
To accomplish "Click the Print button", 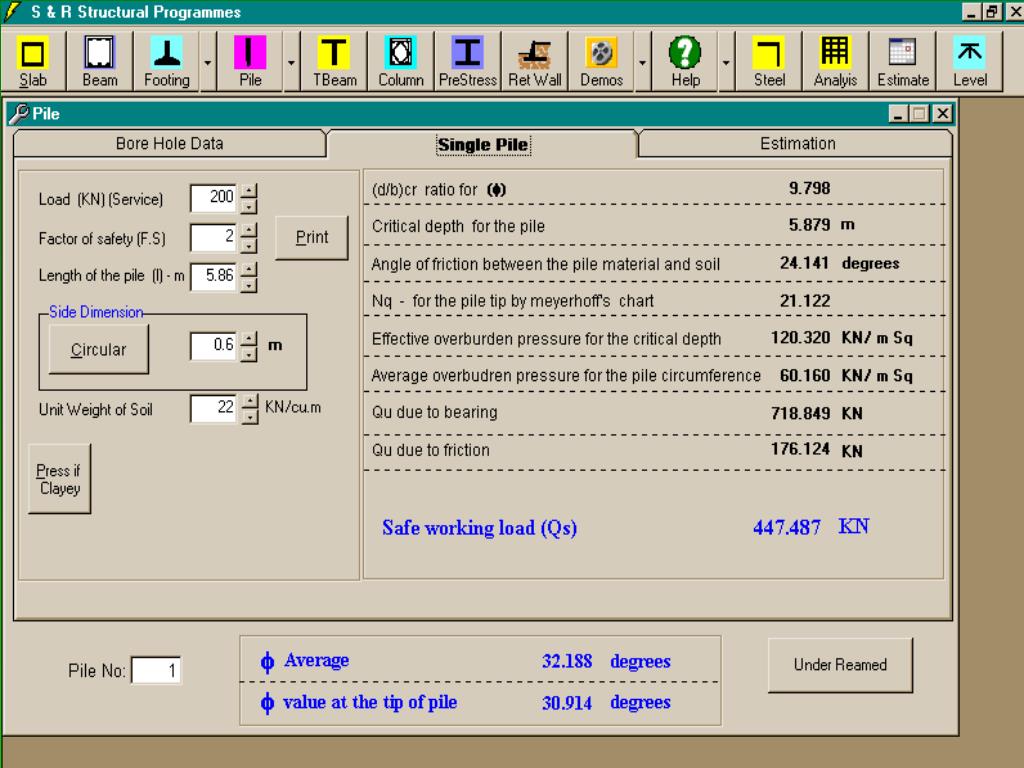I will tap(312, 238).
